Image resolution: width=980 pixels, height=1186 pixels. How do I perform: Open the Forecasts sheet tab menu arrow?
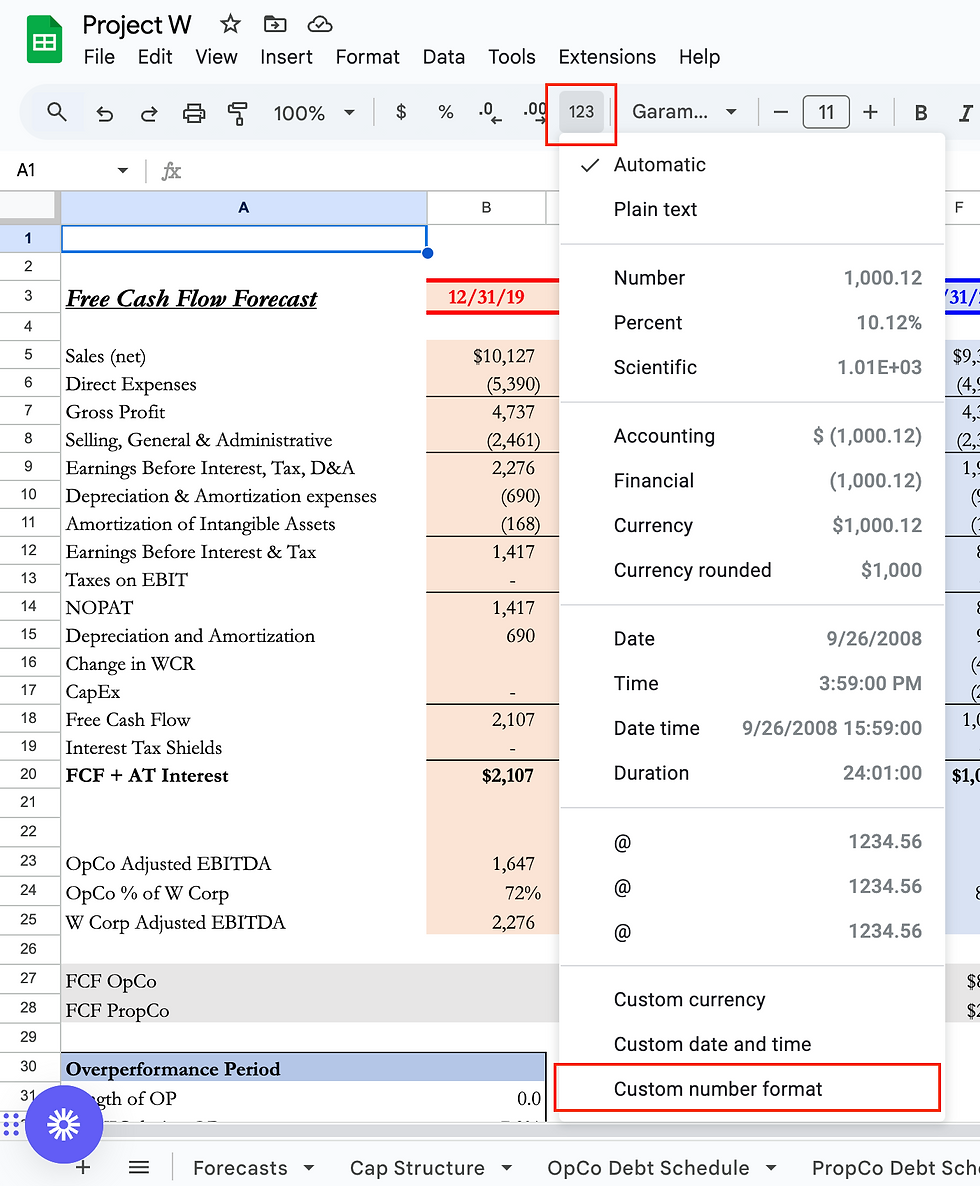(x=309, y=1168)
